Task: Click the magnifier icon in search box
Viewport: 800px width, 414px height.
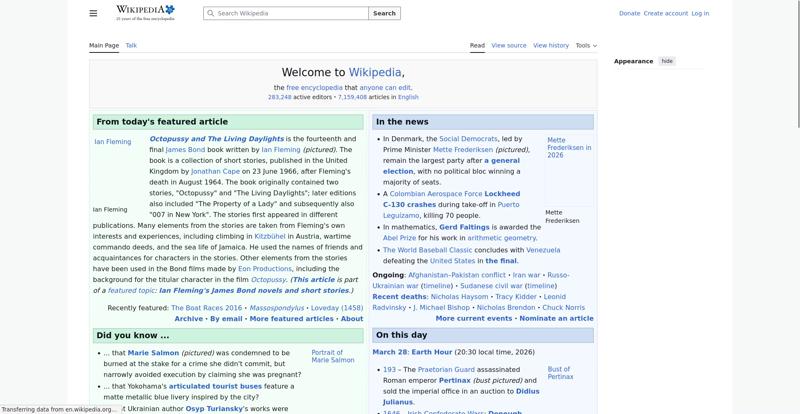Action: pos(210,14)
